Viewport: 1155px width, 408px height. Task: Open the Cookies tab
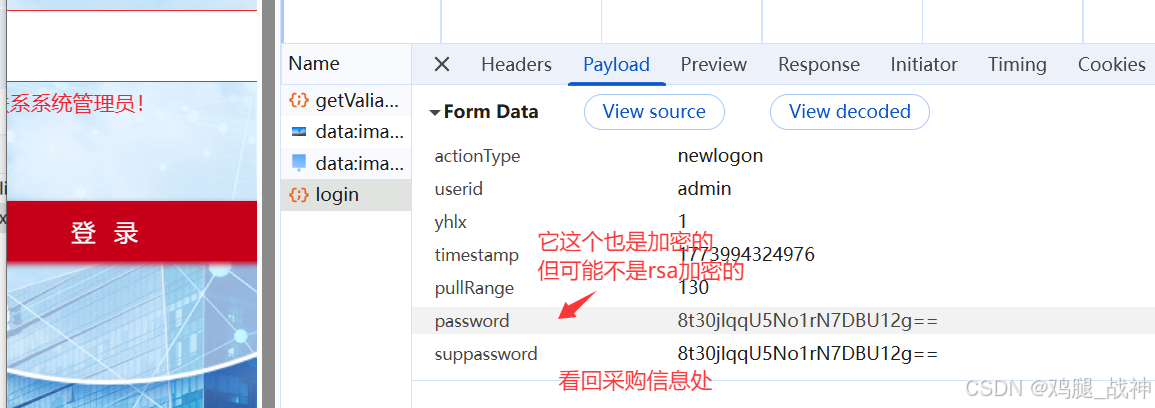click(x=1112, y=65)
